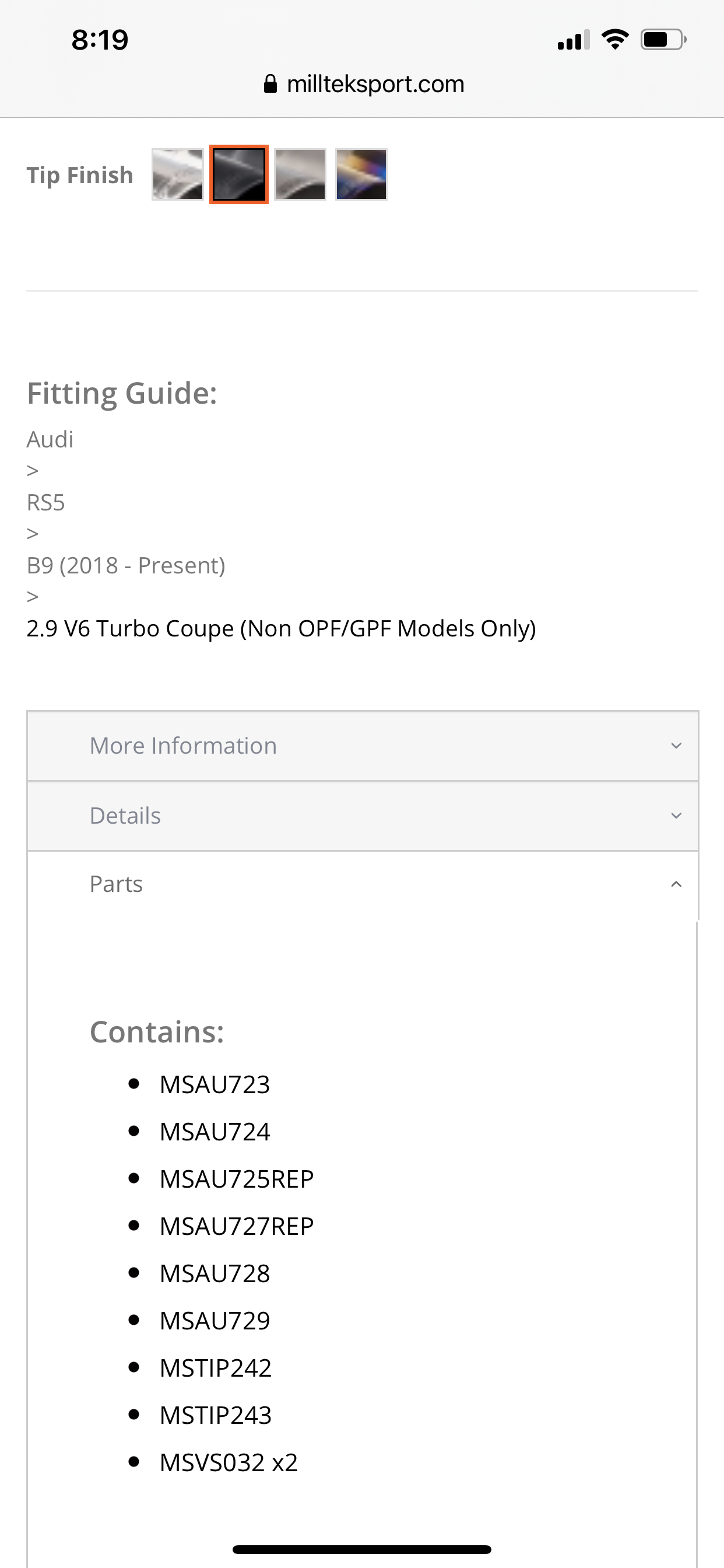The image size is (724, 1568).
Task: Open the B9 (2018 - Present) link
Action: [x=126, y=565]
